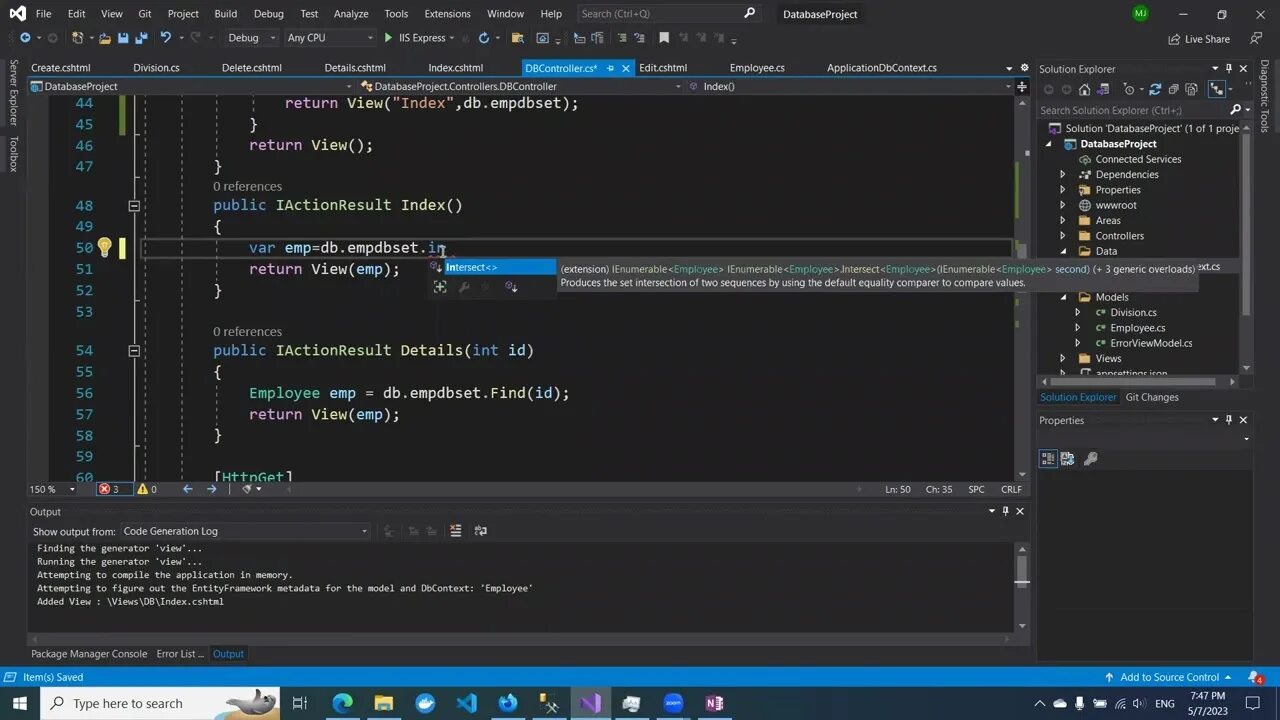Collapse the Models folder in Solution Explorer

[1063, 297]
